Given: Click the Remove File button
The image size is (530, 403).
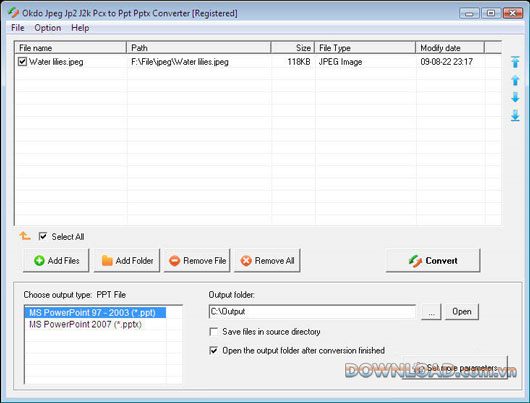Looking at the screenshot, I should (197, 260).
